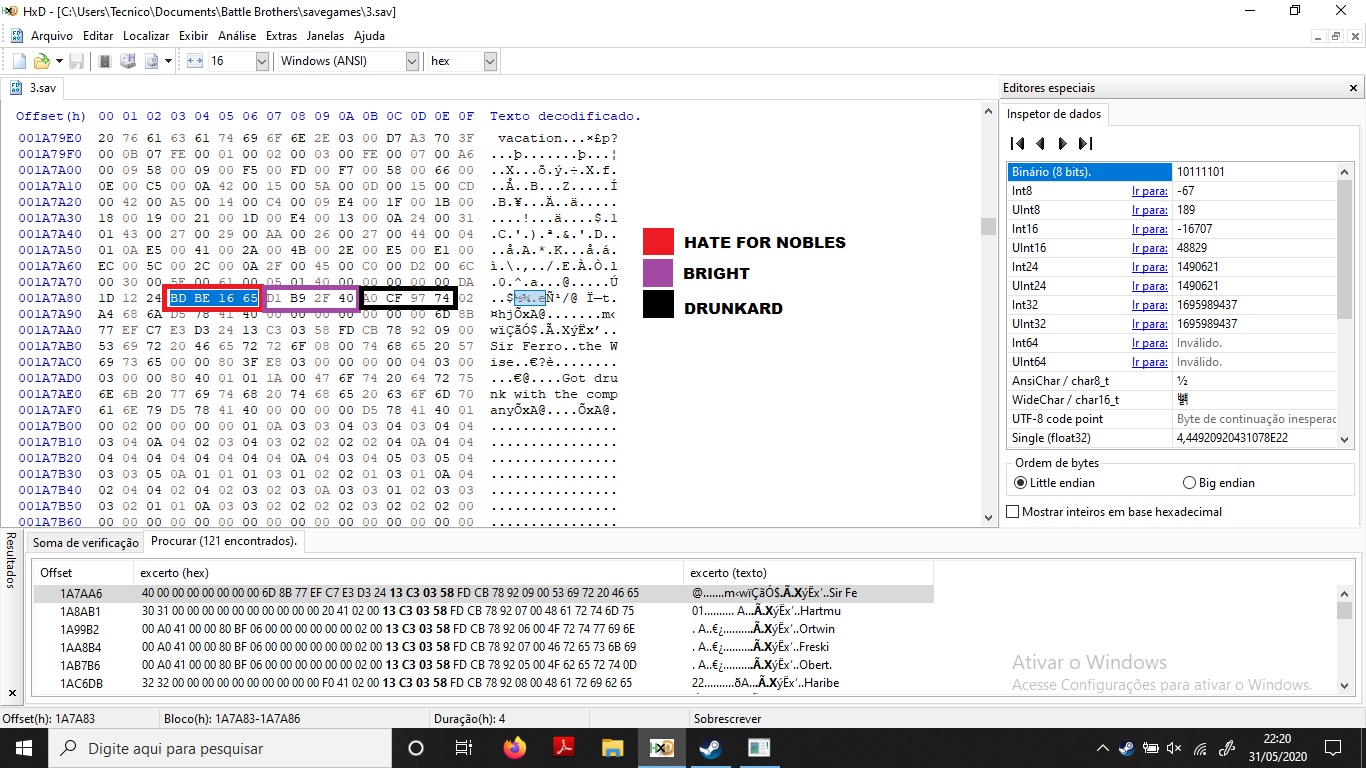Click Ir para link for Int24
1366x768 pixels.
tap(1150, 267)
